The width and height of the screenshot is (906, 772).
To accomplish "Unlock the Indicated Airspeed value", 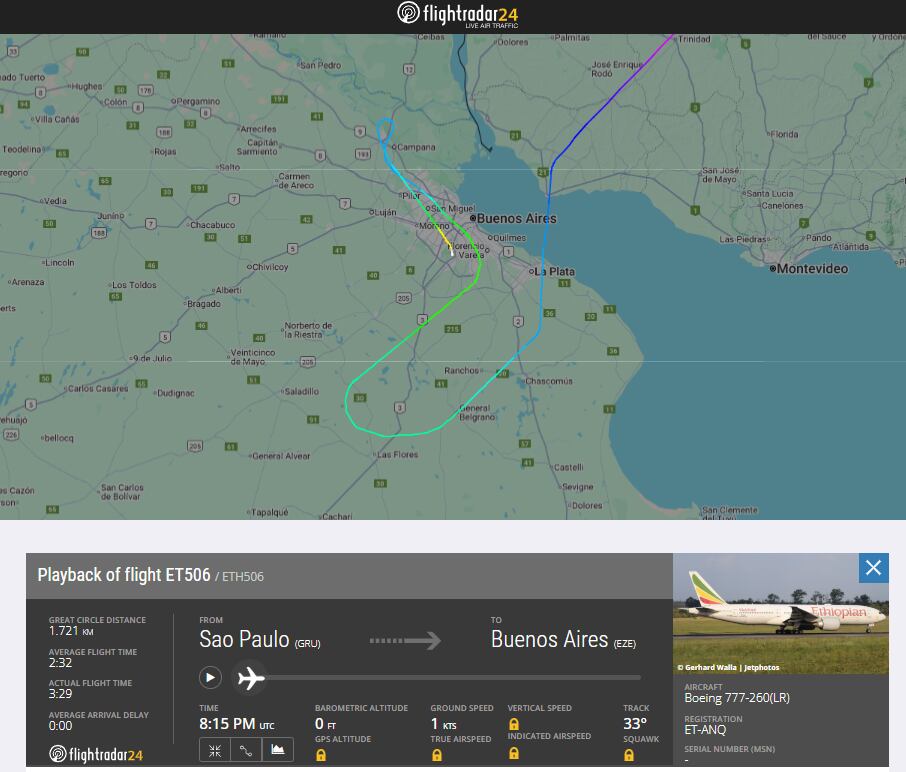I will [513, 755].
